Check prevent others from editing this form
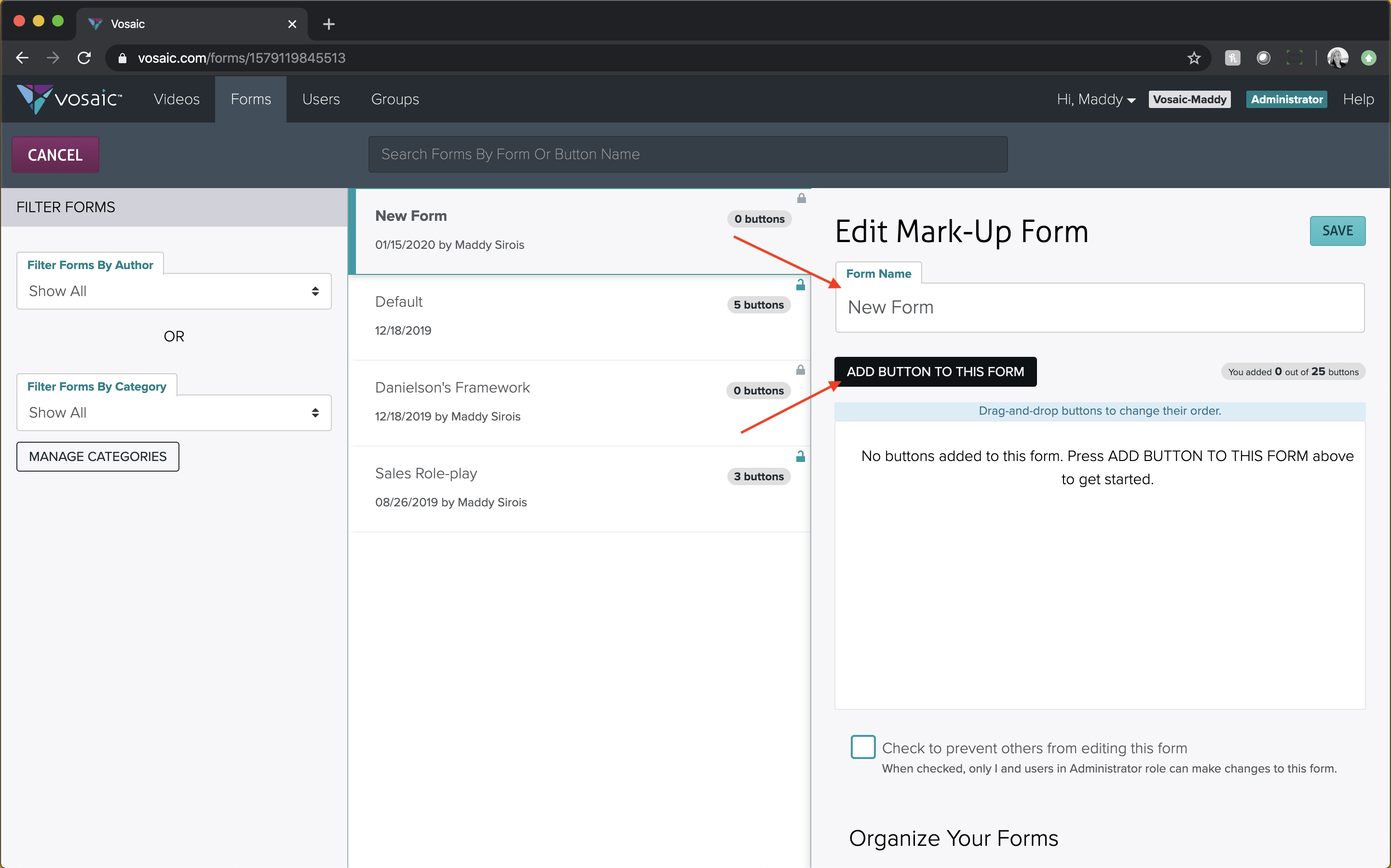 [x=863, y=747]
